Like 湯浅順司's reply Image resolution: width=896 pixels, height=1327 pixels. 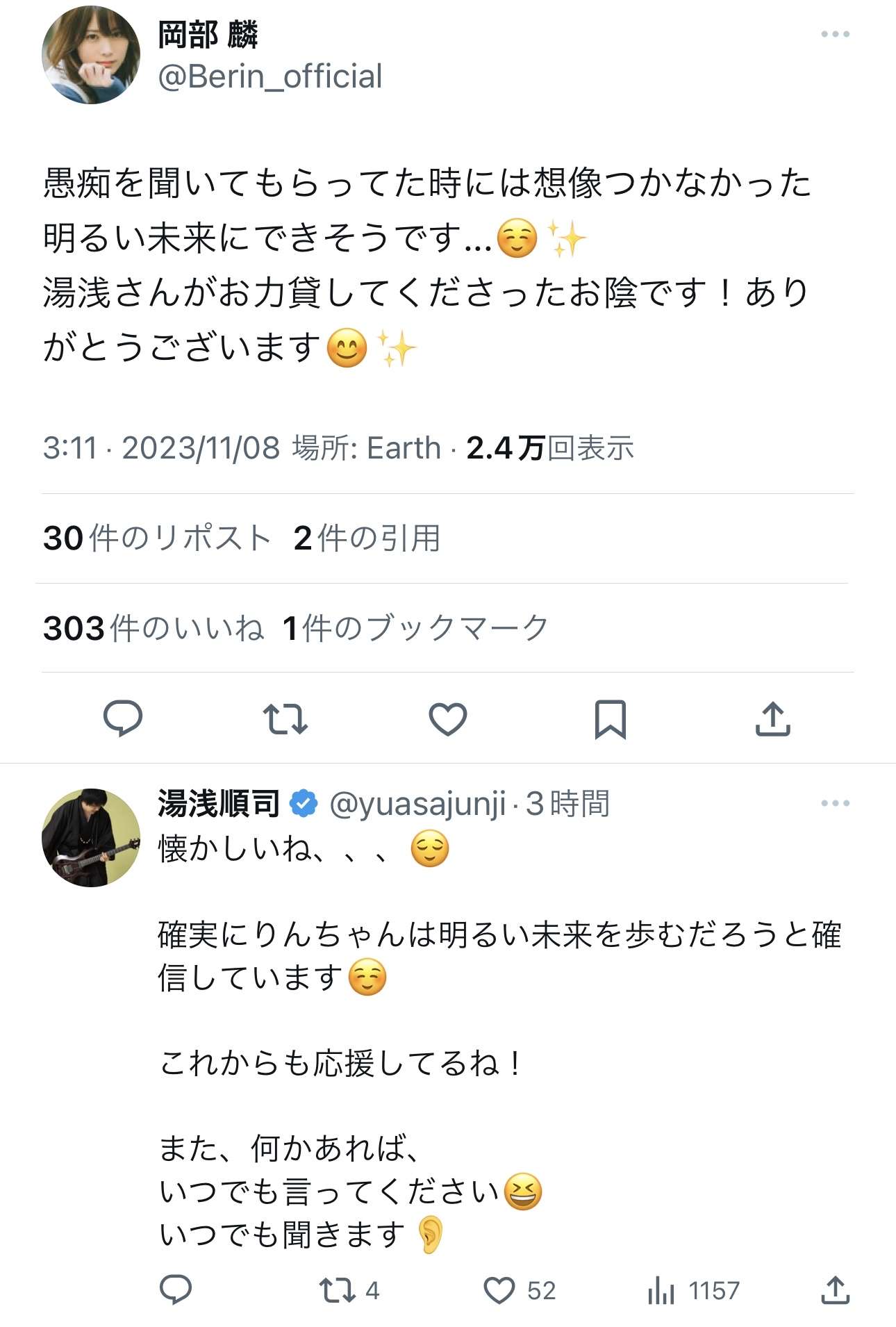[499, 1290]
